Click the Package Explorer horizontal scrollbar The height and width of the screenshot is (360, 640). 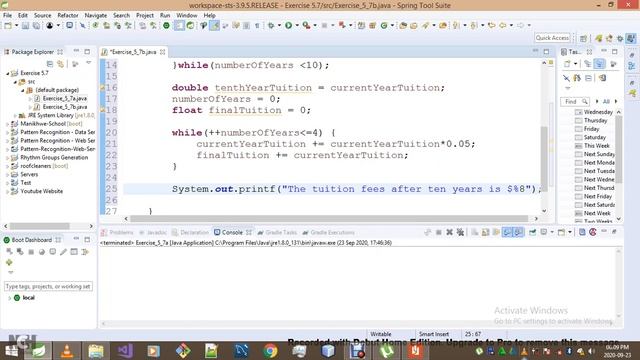40,226
